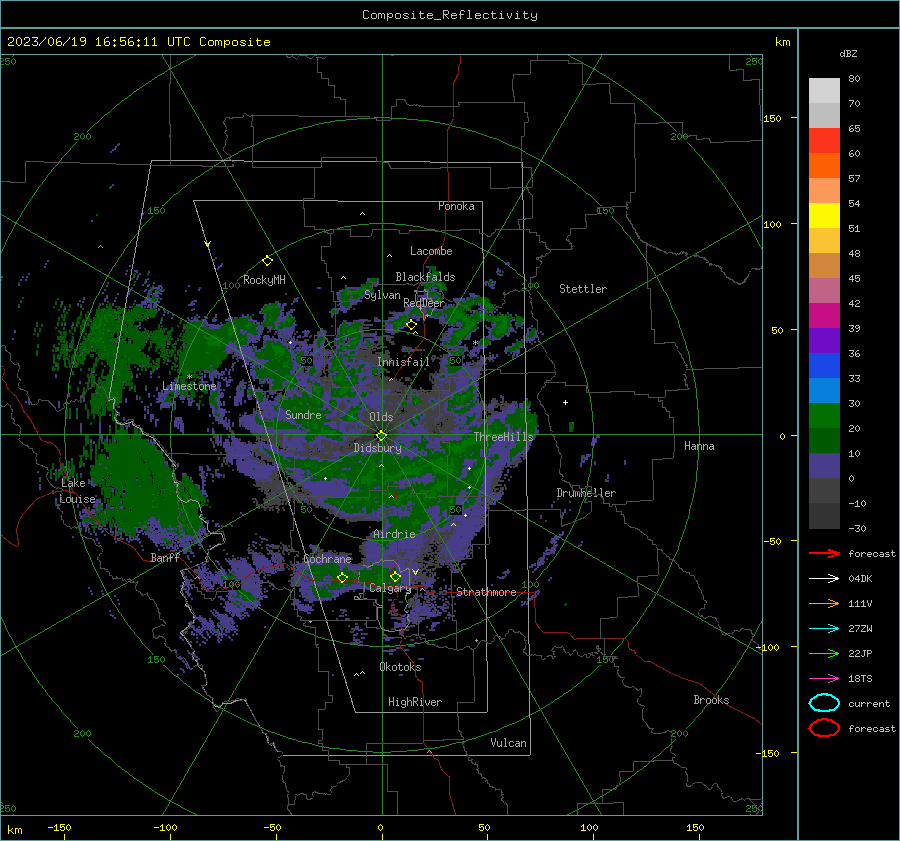
Task: Click the cyan 27ZW arrow icon
Action: [x=824, y=629]
